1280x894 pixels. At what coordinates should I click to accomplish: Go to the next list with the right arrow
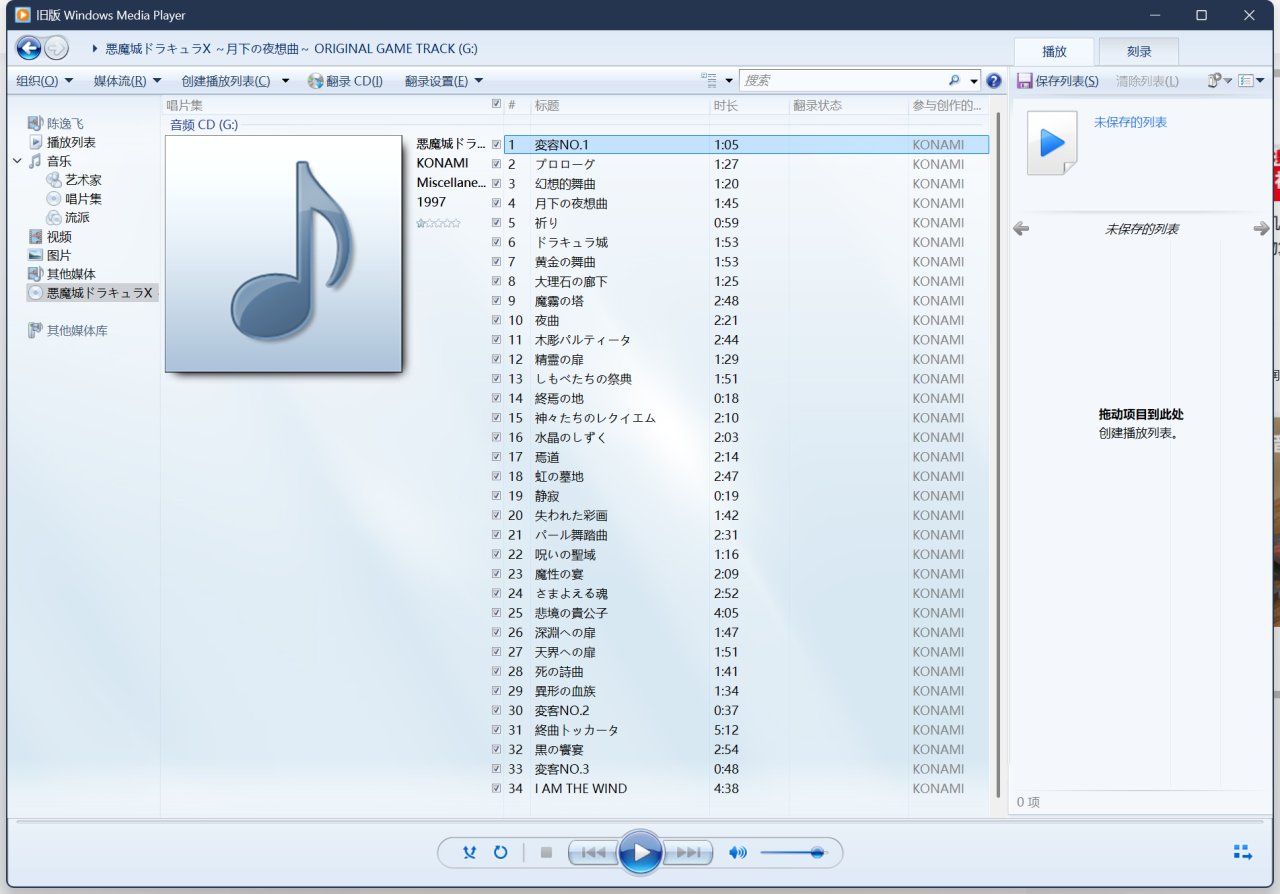[1261, 229]
